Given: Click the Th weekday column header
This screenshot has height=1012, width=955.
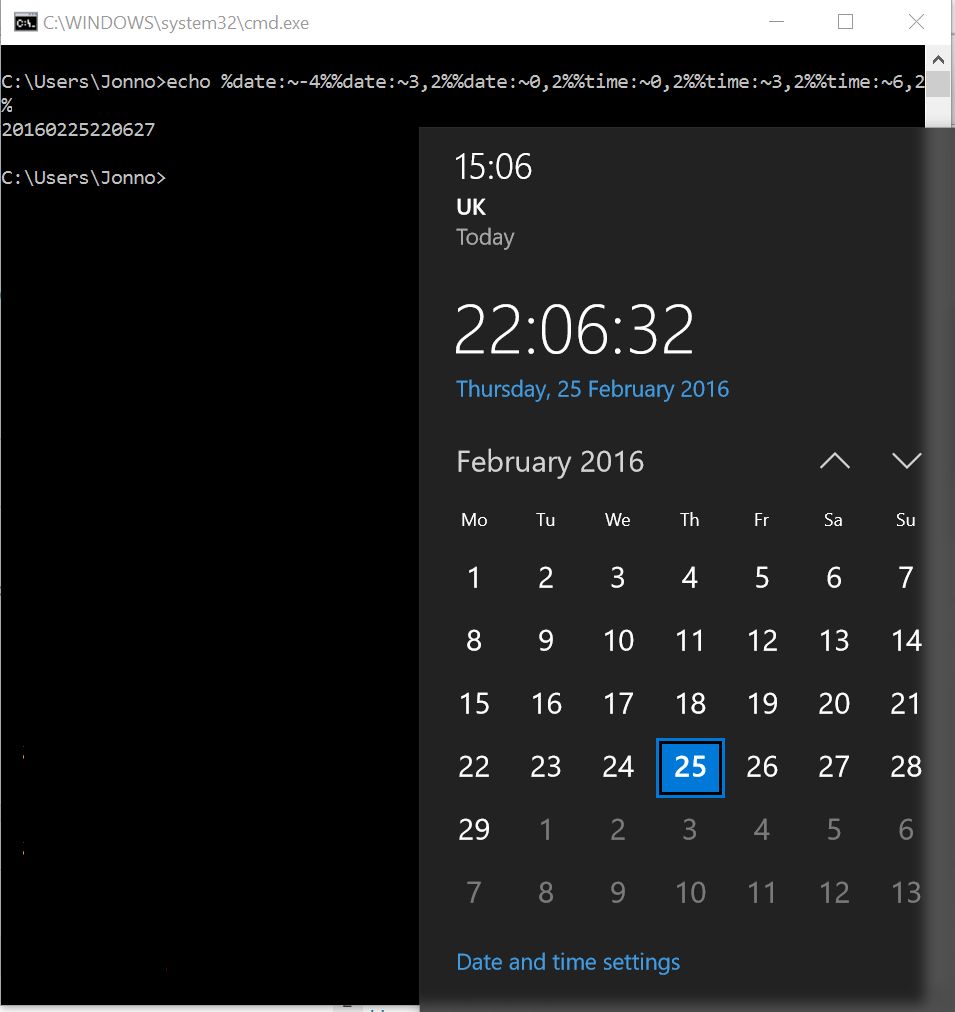Looking at the screenshot, I should (x=690, y=520).
